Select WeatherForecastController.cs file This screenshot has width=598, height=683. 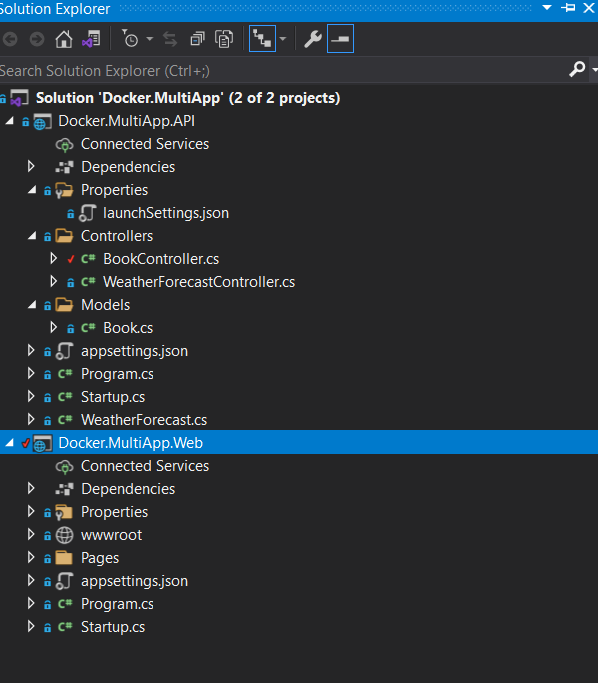(199, 282)
